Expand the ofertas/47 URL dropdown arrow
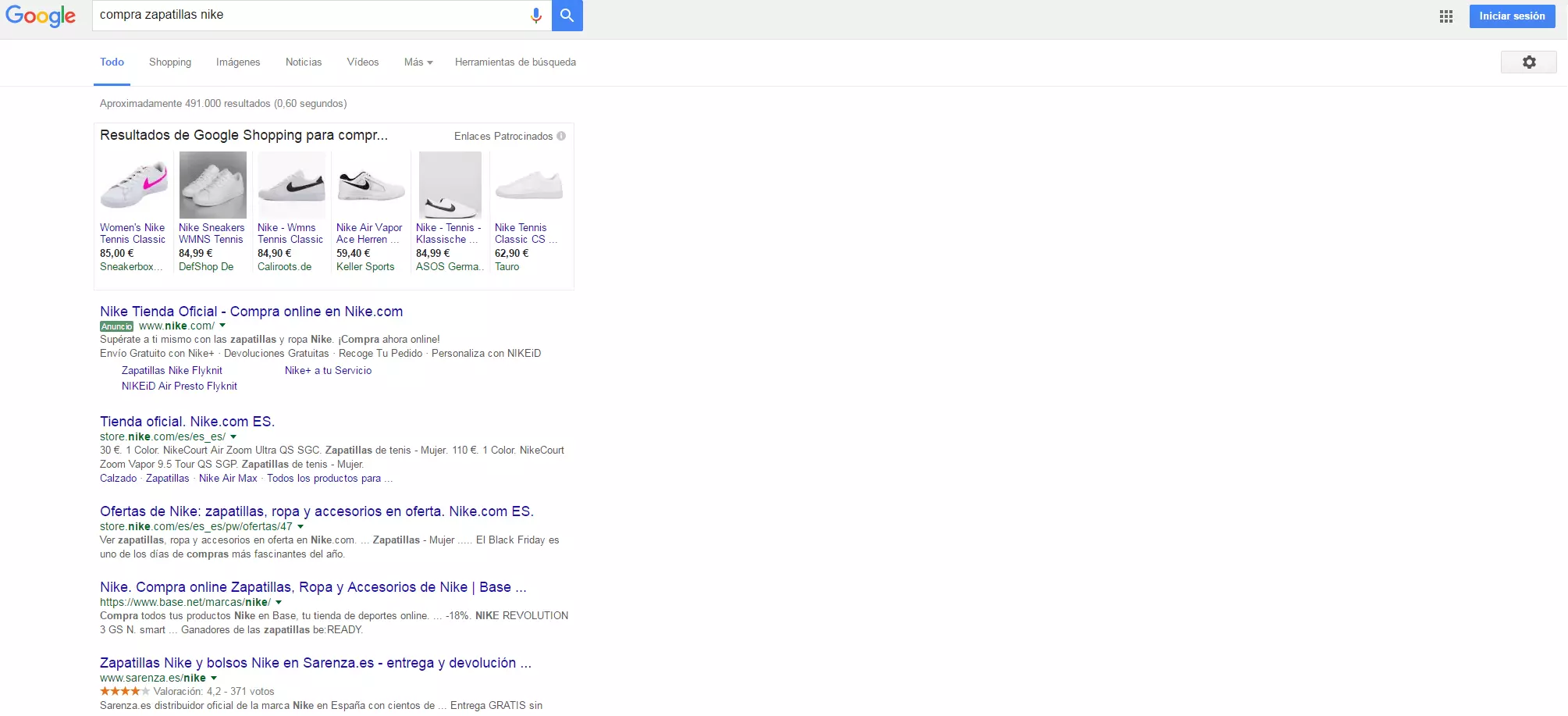Image resolution: width=1568 pixels, height=716 pixels. click(x=300, y=527)
